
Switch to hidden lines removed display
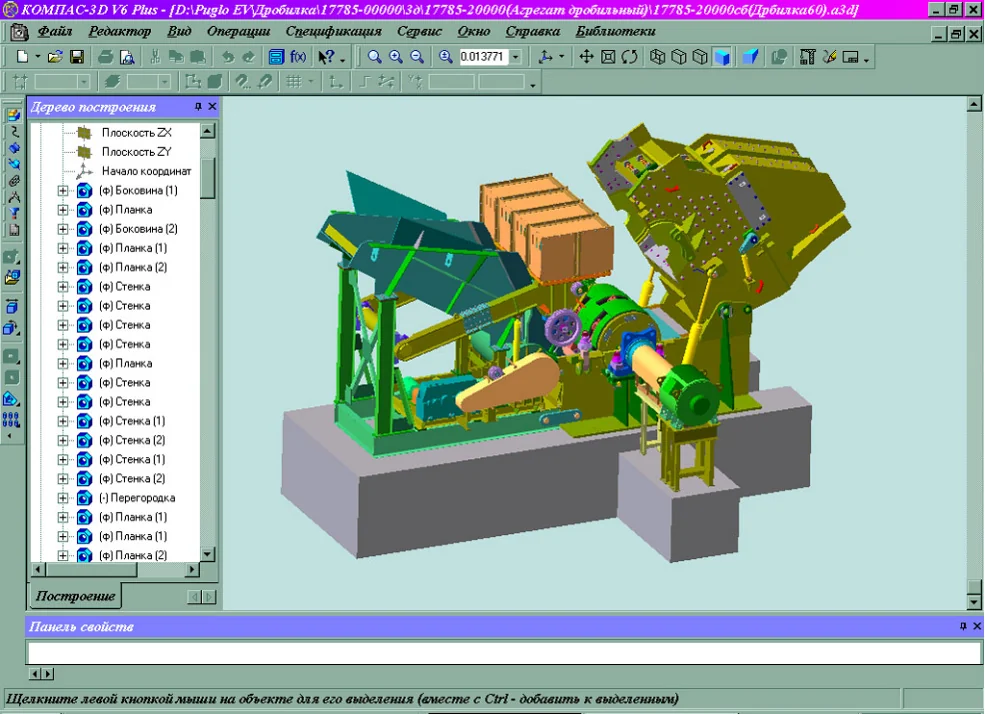click(678, 57)
